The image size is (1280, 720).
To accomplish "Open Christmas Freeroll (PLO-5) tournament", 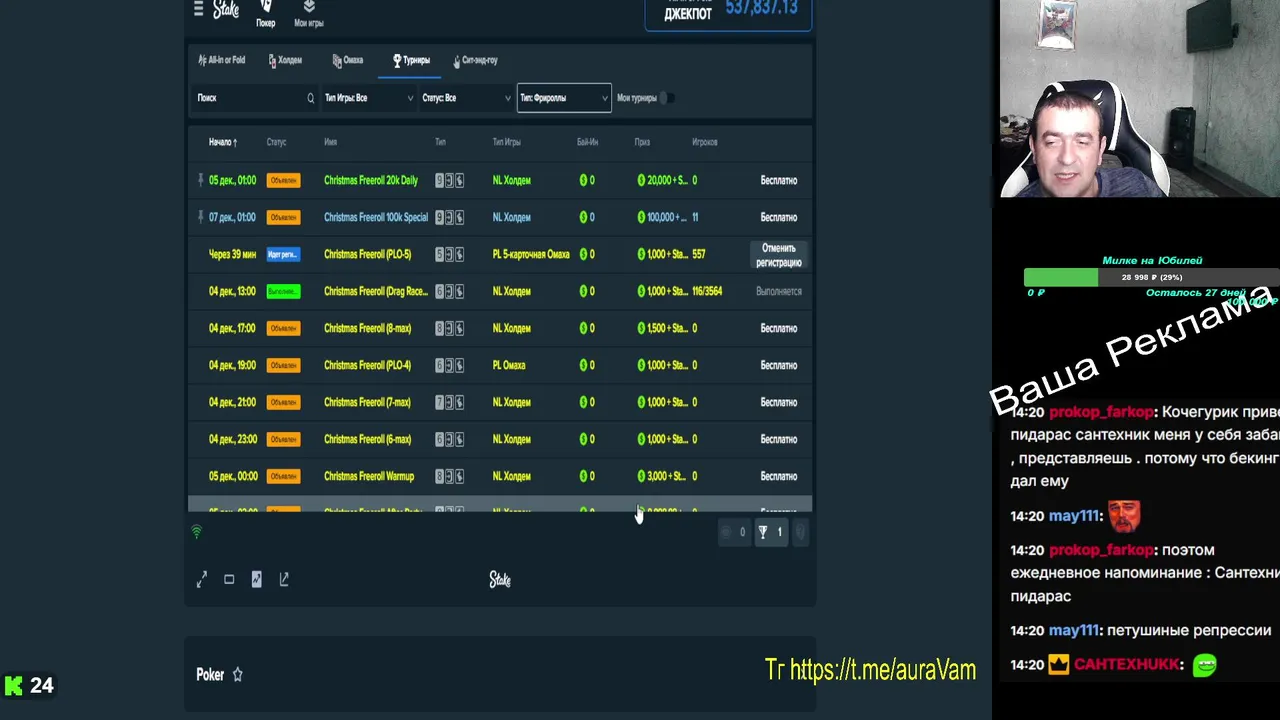I will click(x=367, y=254).
